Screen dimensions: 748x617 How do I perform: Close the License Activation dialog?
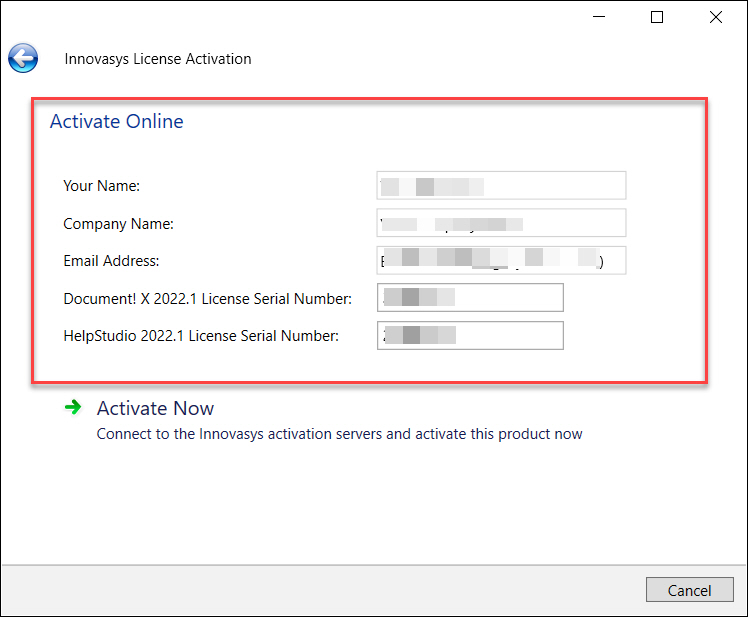tap(716, 17)
